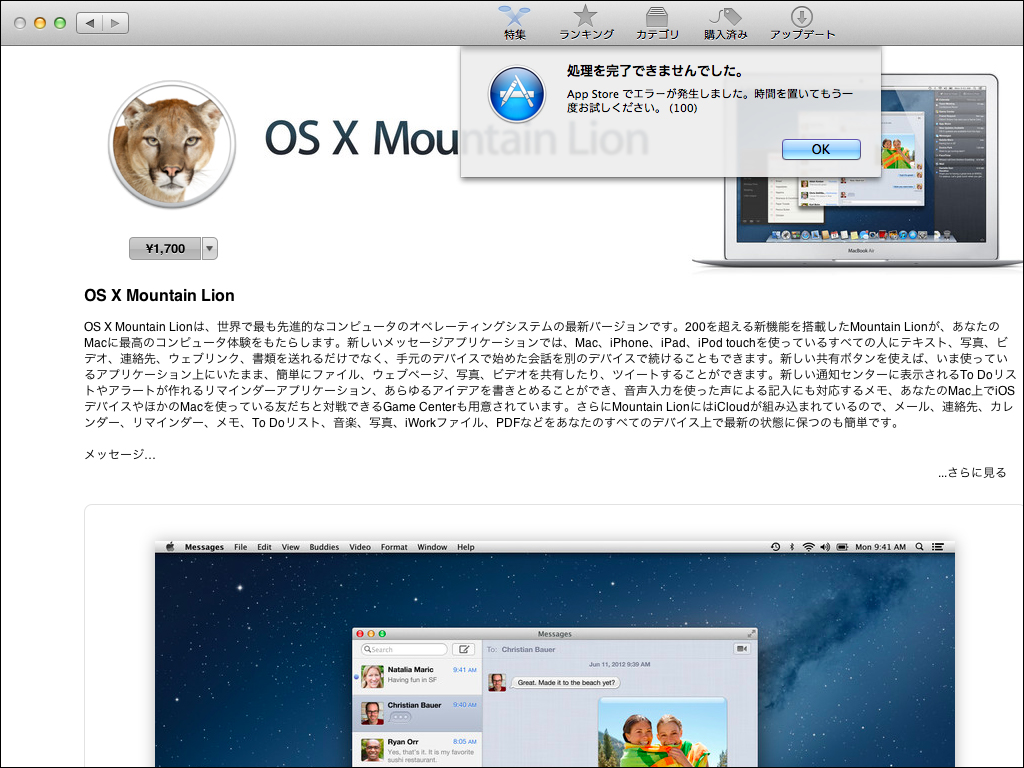This screenshot has width=1024, height=768.
Task: Click the OS X Mountain Lion bold heading
Action: 159,295
